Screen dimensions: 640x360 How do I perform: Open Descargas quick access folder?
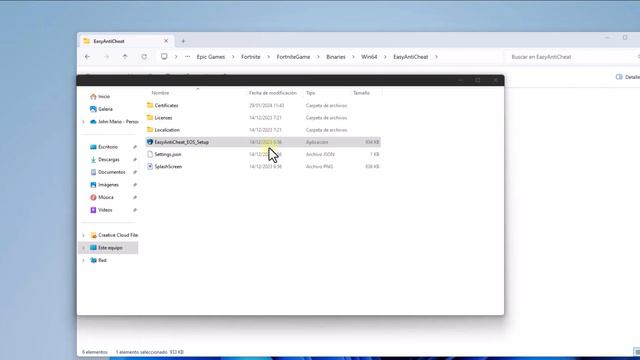(105, 160)
